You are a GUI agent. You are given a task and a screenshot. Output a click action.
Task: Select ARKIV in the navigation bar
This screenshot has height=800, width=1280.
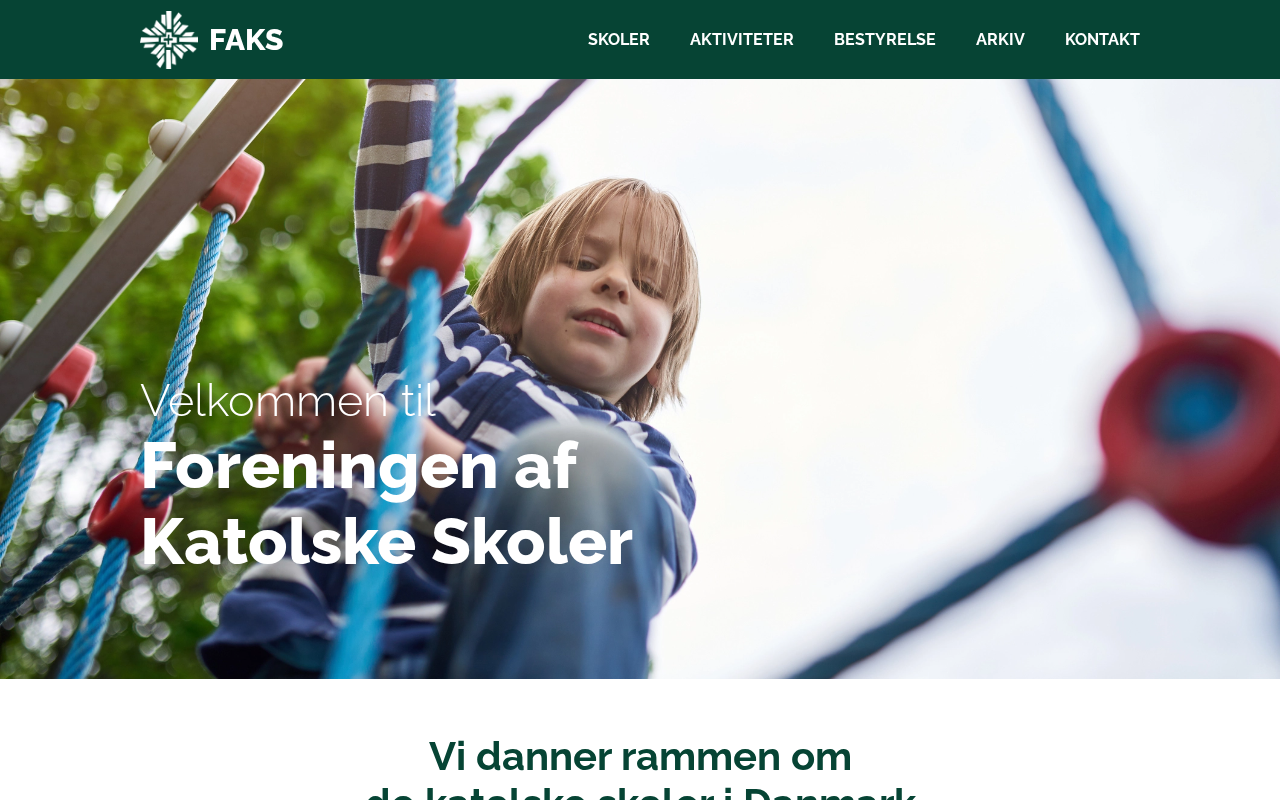(x=1000, y=40)
